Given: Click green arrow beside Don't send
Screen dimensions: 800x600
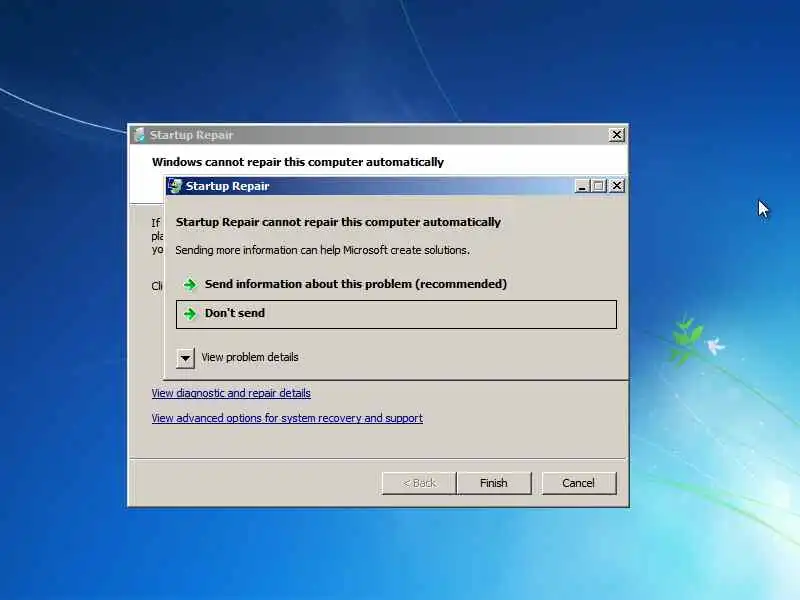Looking at the screenshot, I should click(x=190, y=314).
